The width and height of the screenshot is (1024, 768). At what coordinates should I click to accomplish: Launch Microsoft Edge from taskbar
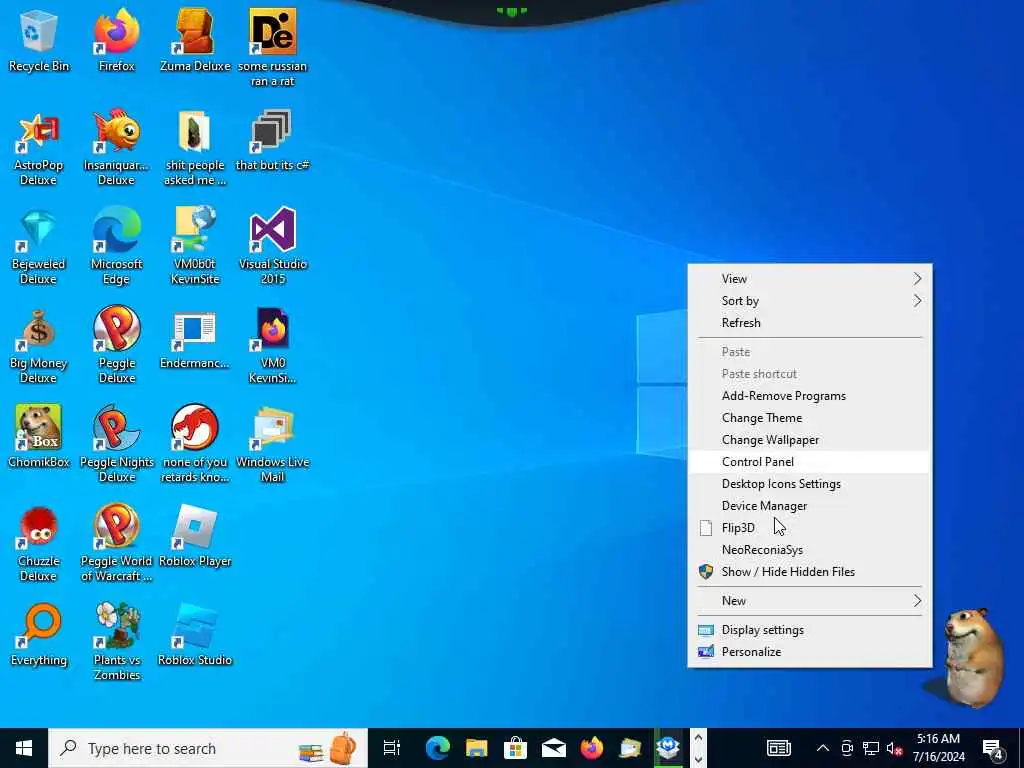438,748
